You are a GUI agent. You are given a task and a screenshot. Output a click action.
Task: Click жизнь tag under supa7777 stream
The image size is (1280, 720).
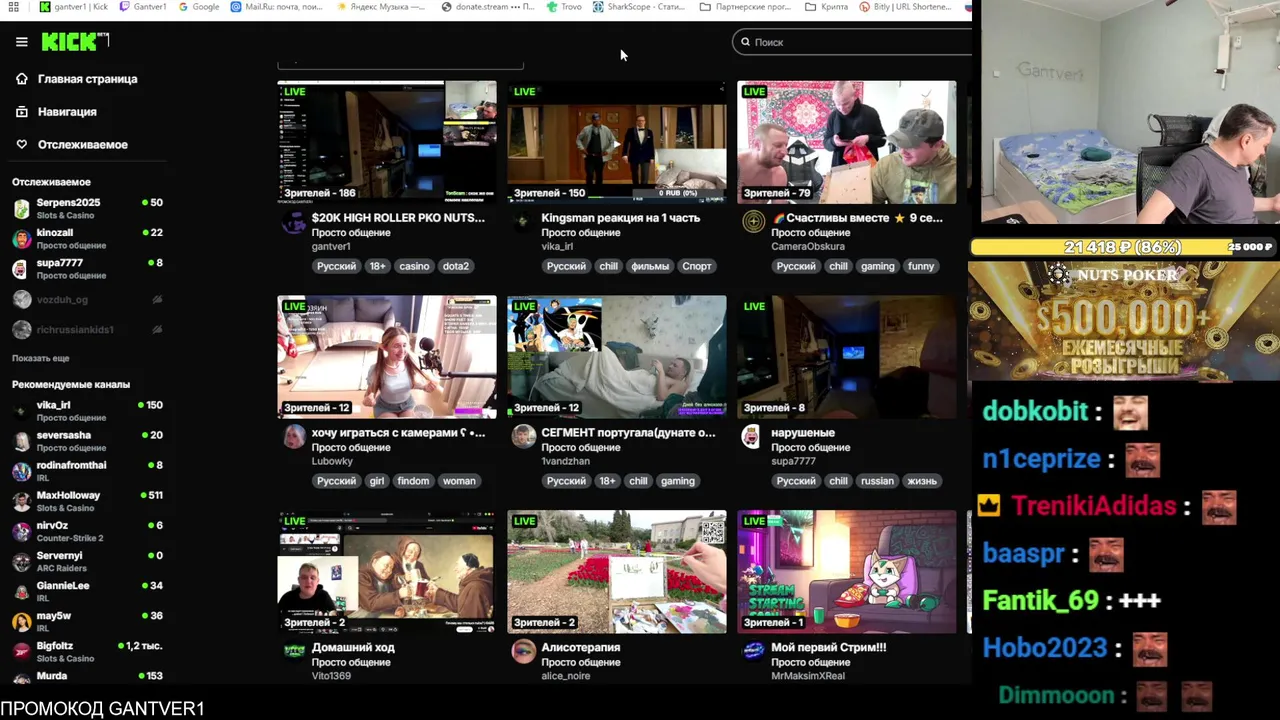point(922,481)
